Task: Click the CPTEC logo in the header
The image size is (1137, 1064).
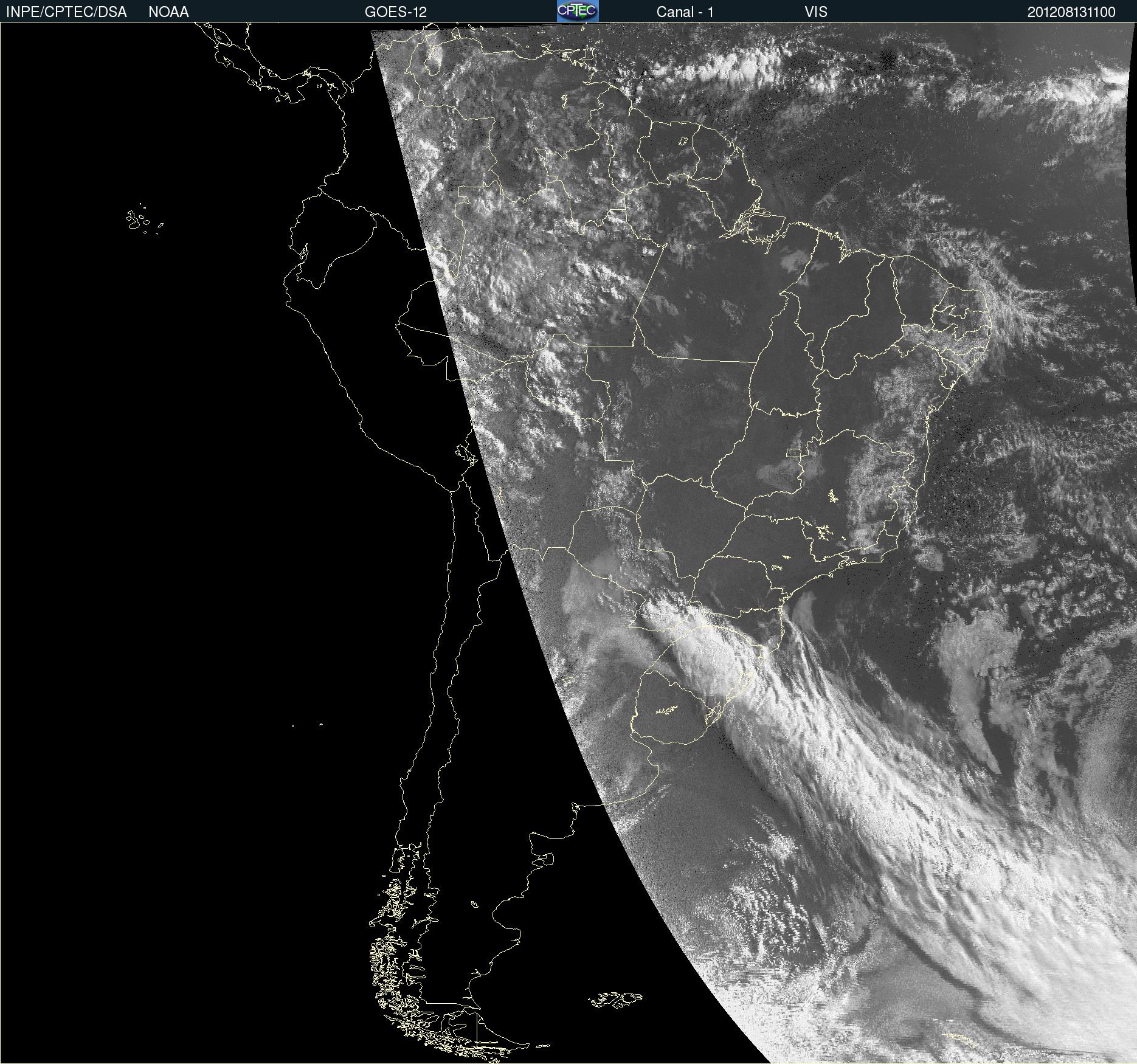Action: coord(578,11)
